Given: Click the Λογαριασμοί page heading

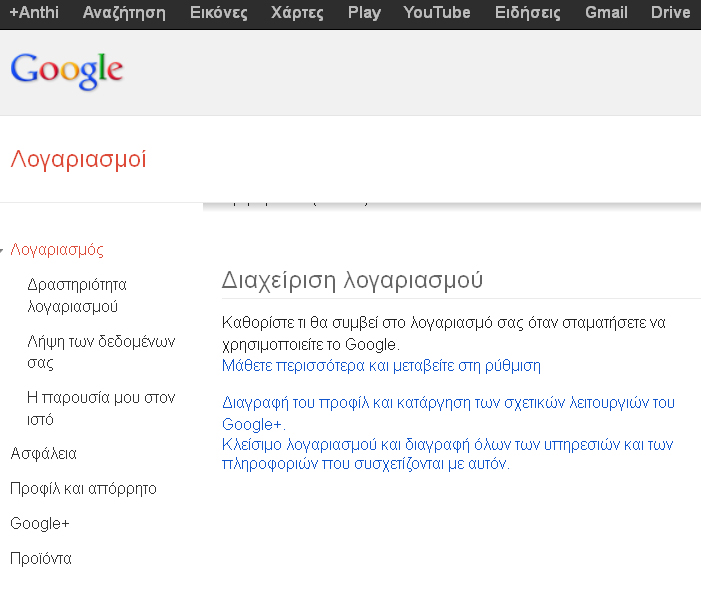Looking at the screenshot, I should tap(78, 159).
